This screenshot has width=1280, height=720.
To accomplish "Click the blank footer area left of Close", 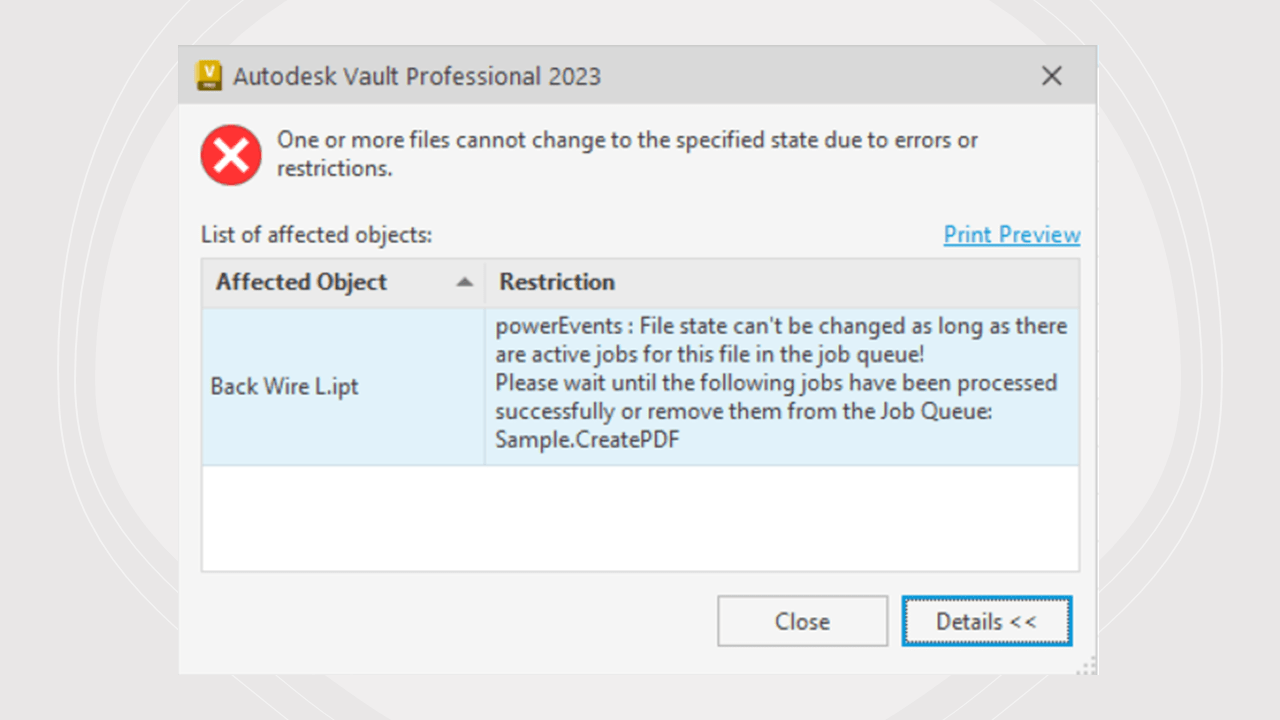I will [450, 621].
